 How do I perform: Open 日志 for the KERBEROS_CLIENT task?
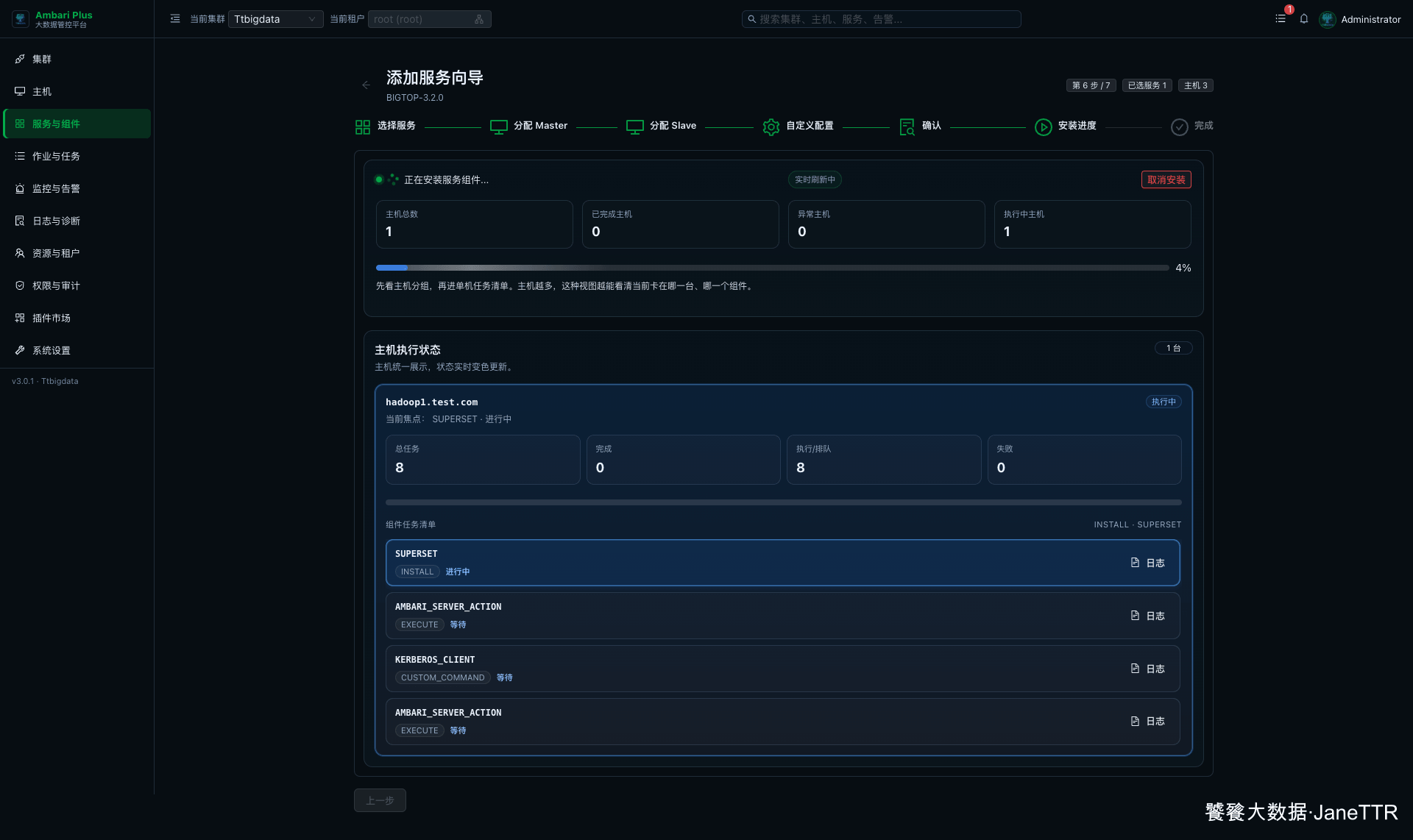[x=1147, y=669]
